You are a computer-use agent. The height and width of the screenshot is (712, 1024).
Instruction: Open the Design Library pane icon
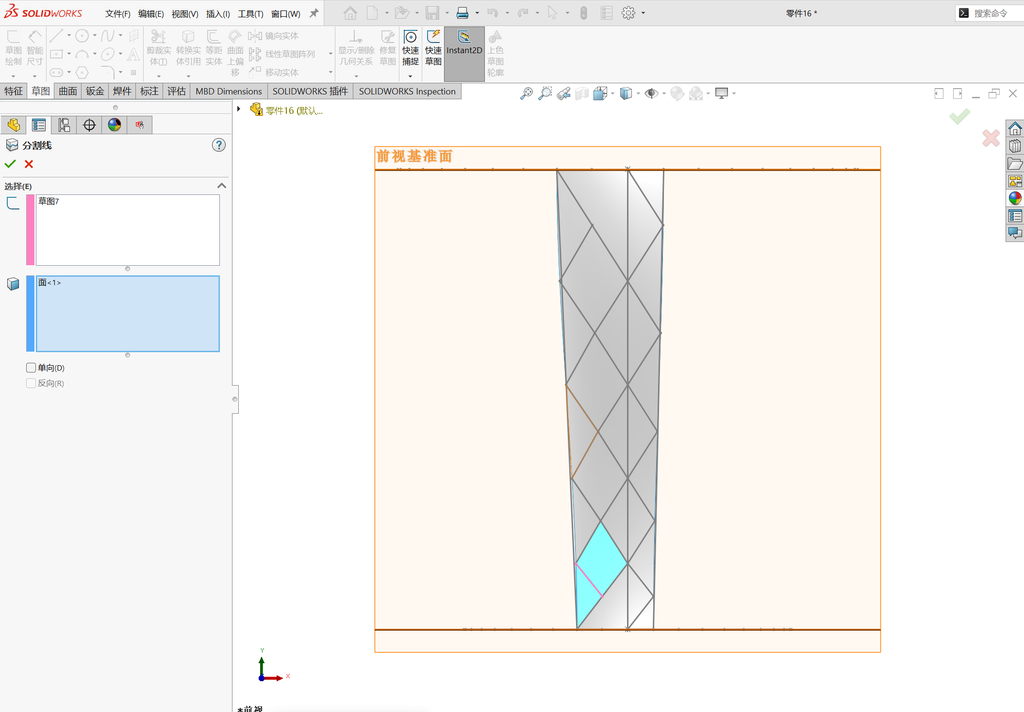(1015, 146)
